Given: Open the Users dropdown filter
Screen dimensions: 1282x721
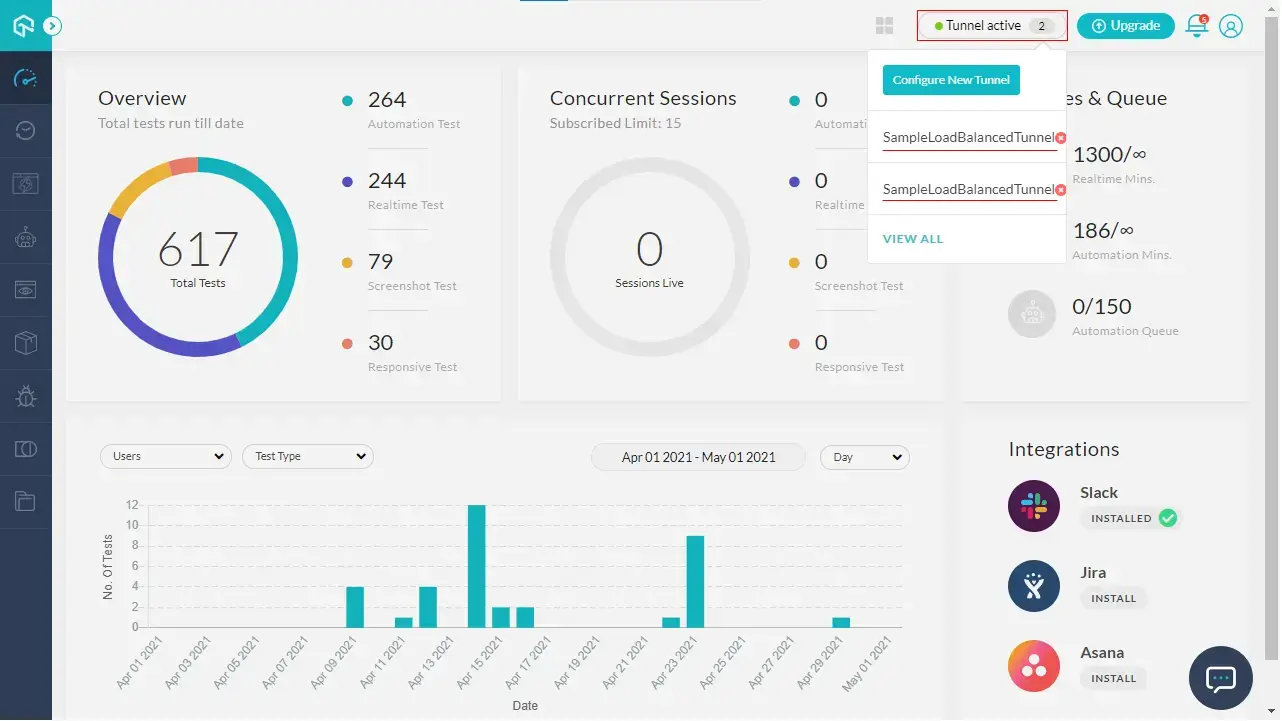Looking at the screenshot, I should click(166, 457).
